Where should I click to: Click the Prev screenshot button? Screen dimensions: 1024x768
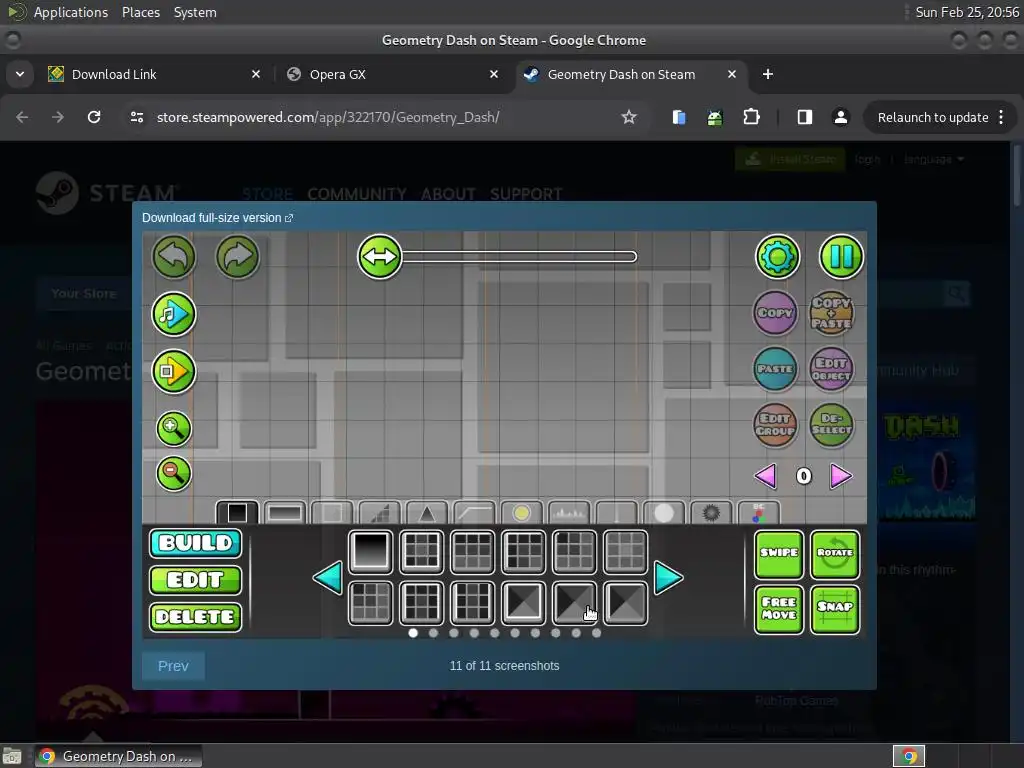(x=173, y=666)
